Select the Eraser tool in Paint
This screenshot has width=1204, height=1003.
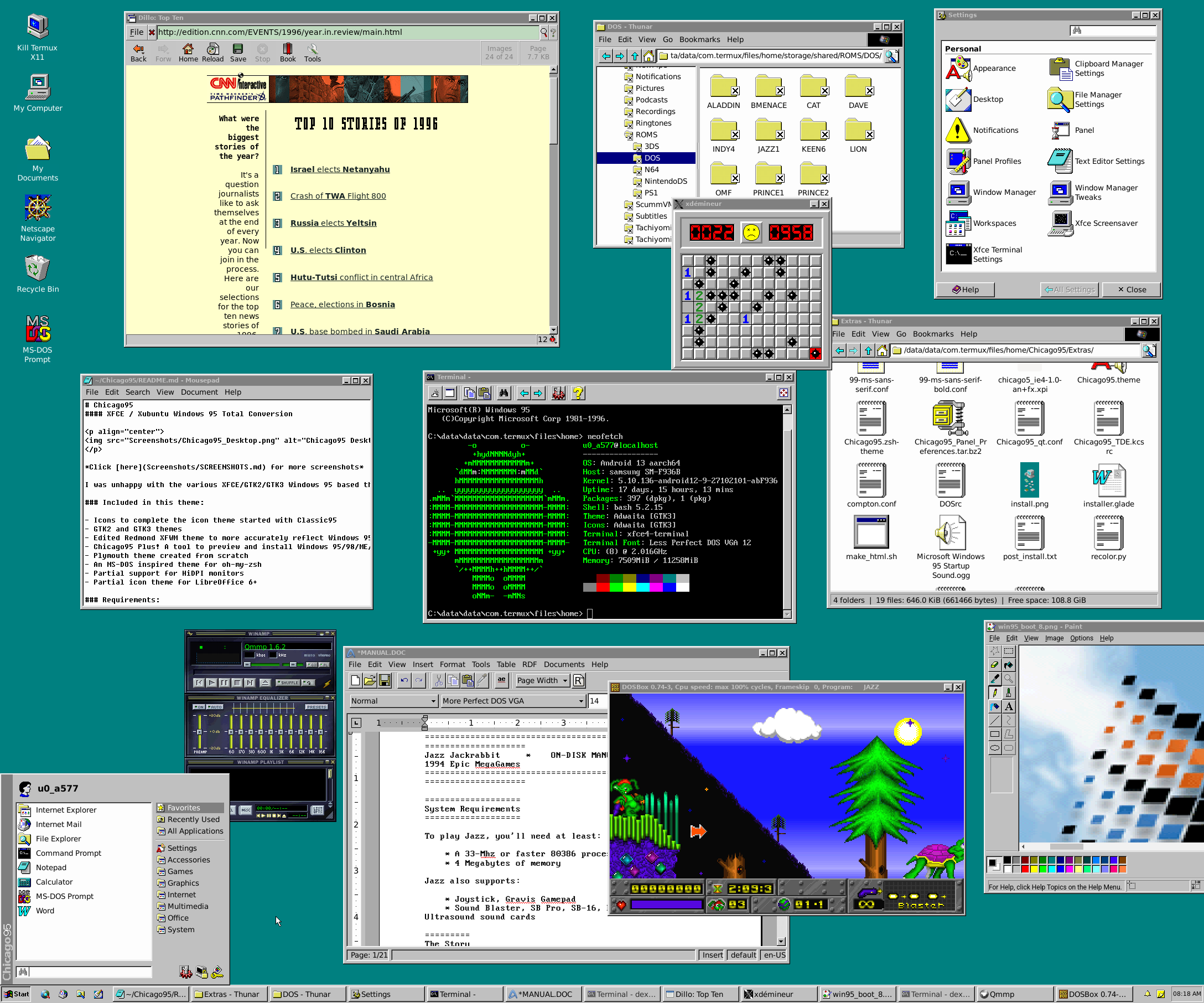[x=995, y=665]
